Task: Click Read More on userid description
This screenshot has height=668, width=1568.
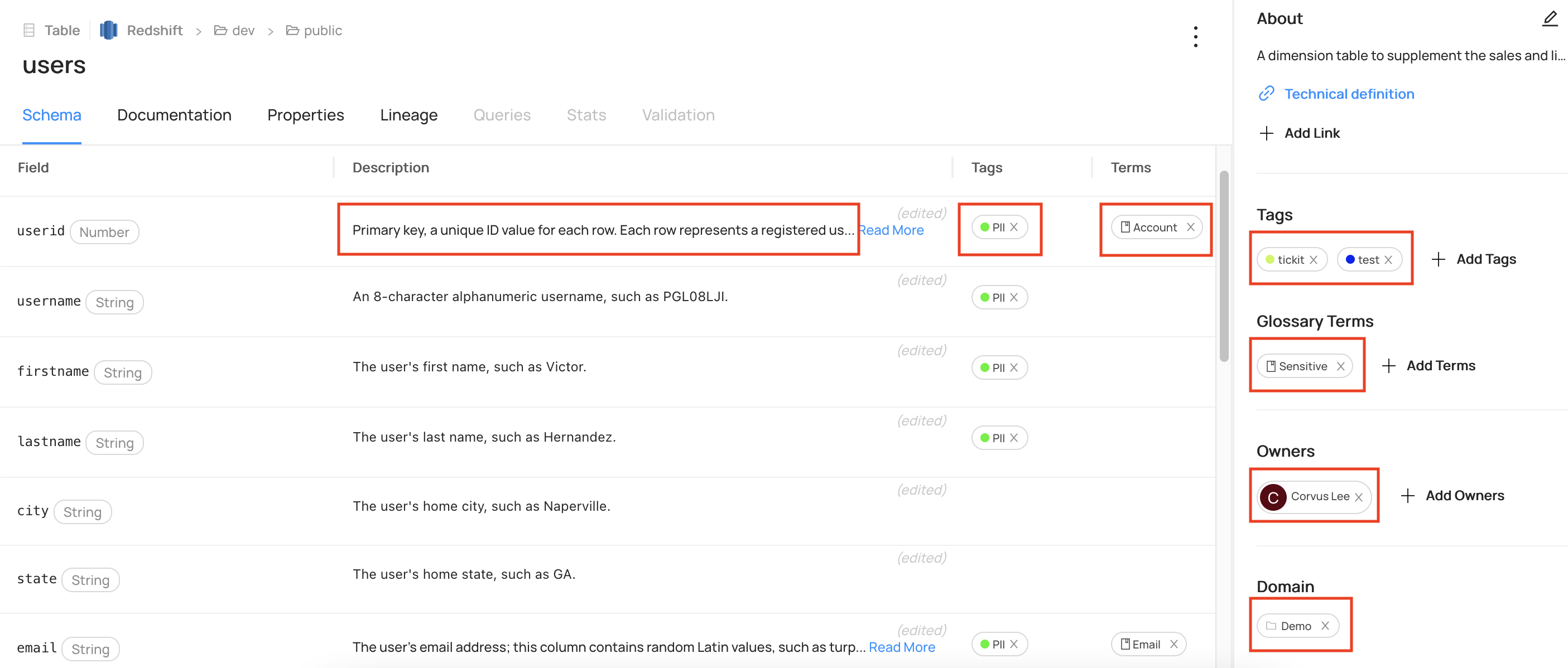Action: point(892,230)
